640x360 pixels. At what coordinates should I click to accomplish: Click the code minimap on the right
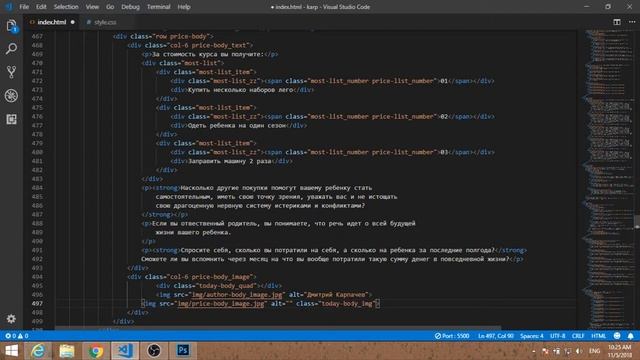tap(608, 180)
